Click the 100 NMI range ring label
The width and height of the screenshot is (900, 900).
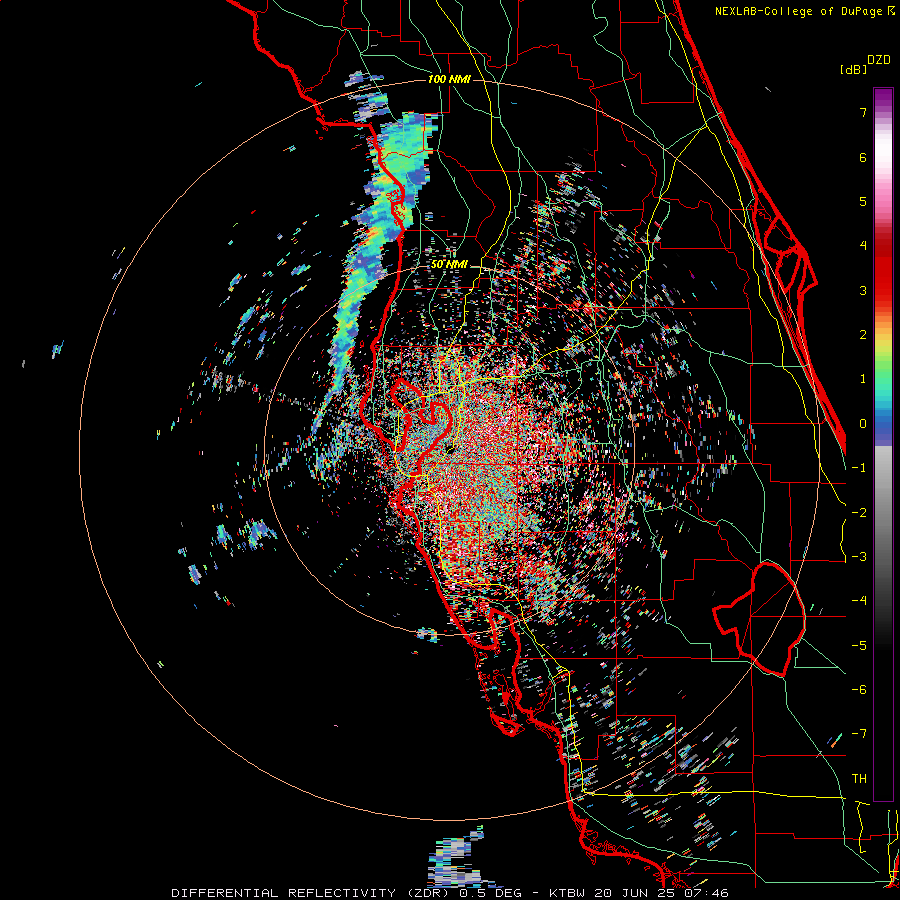[449, 79]
